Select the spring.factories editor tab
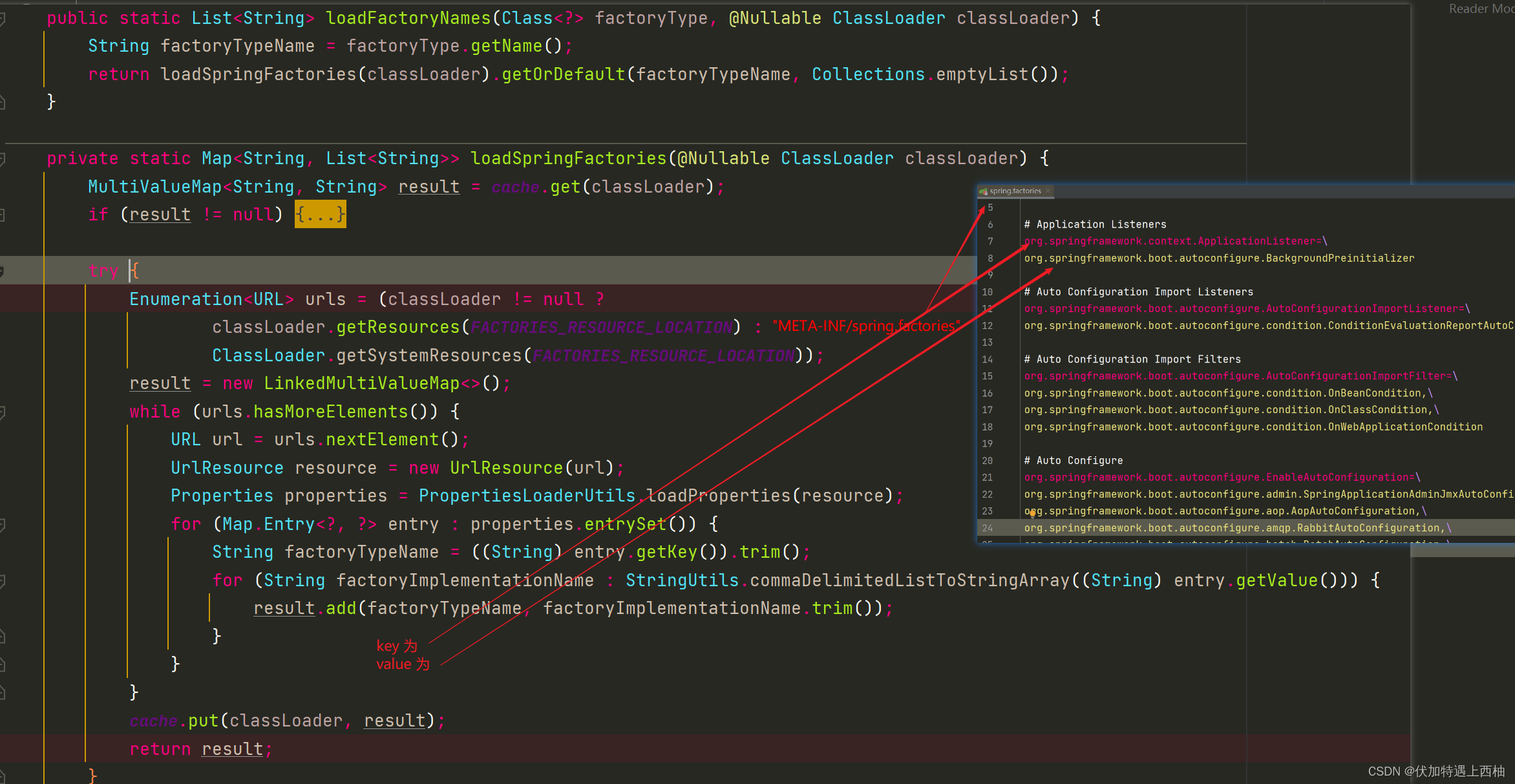 point(1015,191)
